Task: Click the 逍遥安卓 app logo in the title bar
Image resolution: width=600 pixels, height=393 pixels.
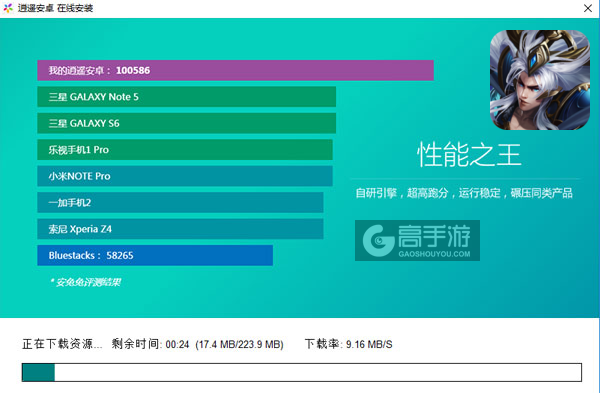Action: (x=8, y=8)
